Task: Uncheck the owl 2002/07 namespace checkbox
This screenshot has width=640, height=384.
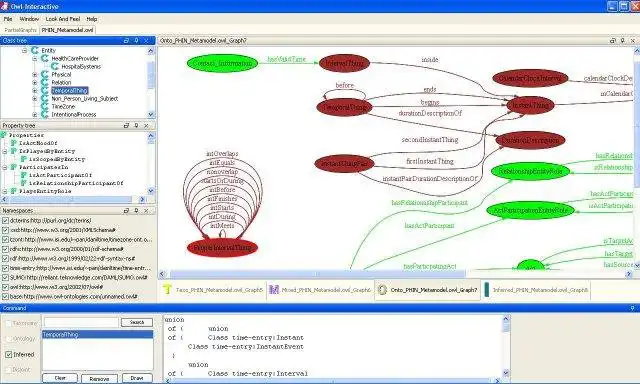Action: click(5, 287)
